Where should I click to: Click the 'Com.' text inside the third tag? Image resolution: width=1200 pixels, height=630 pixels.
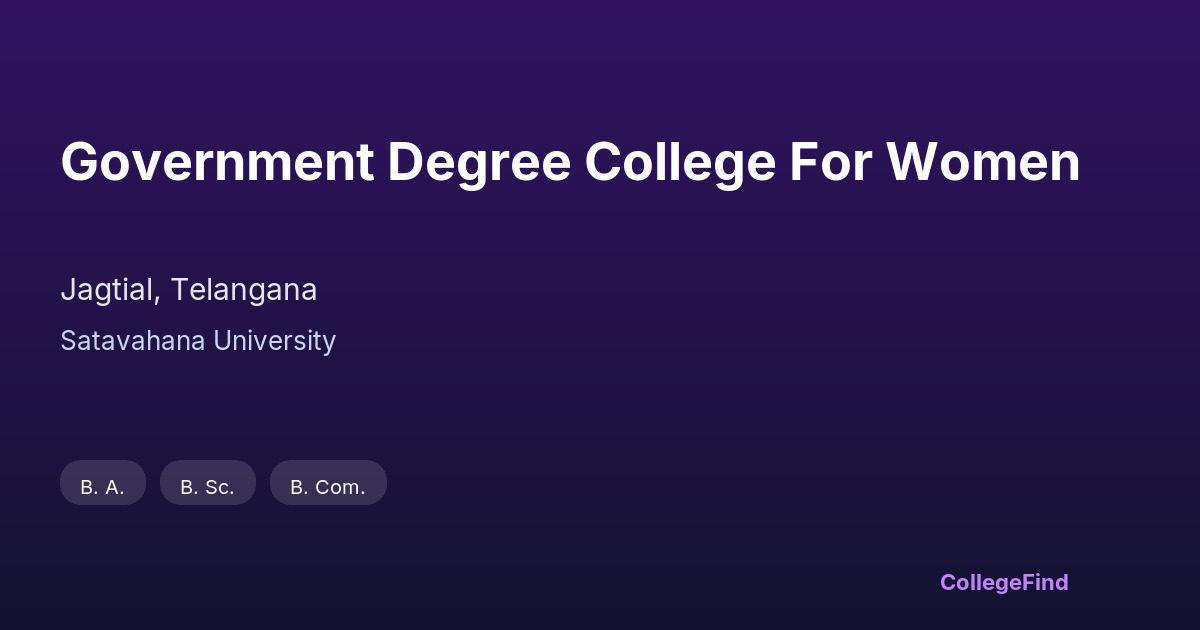341,488
